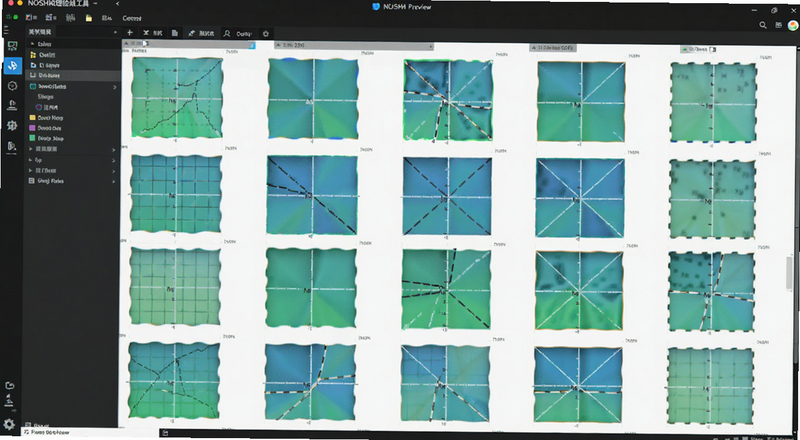Open the hamburger menu at top of left sidebar
Viewport: 800px width, 440px height.
pos(6,32)
